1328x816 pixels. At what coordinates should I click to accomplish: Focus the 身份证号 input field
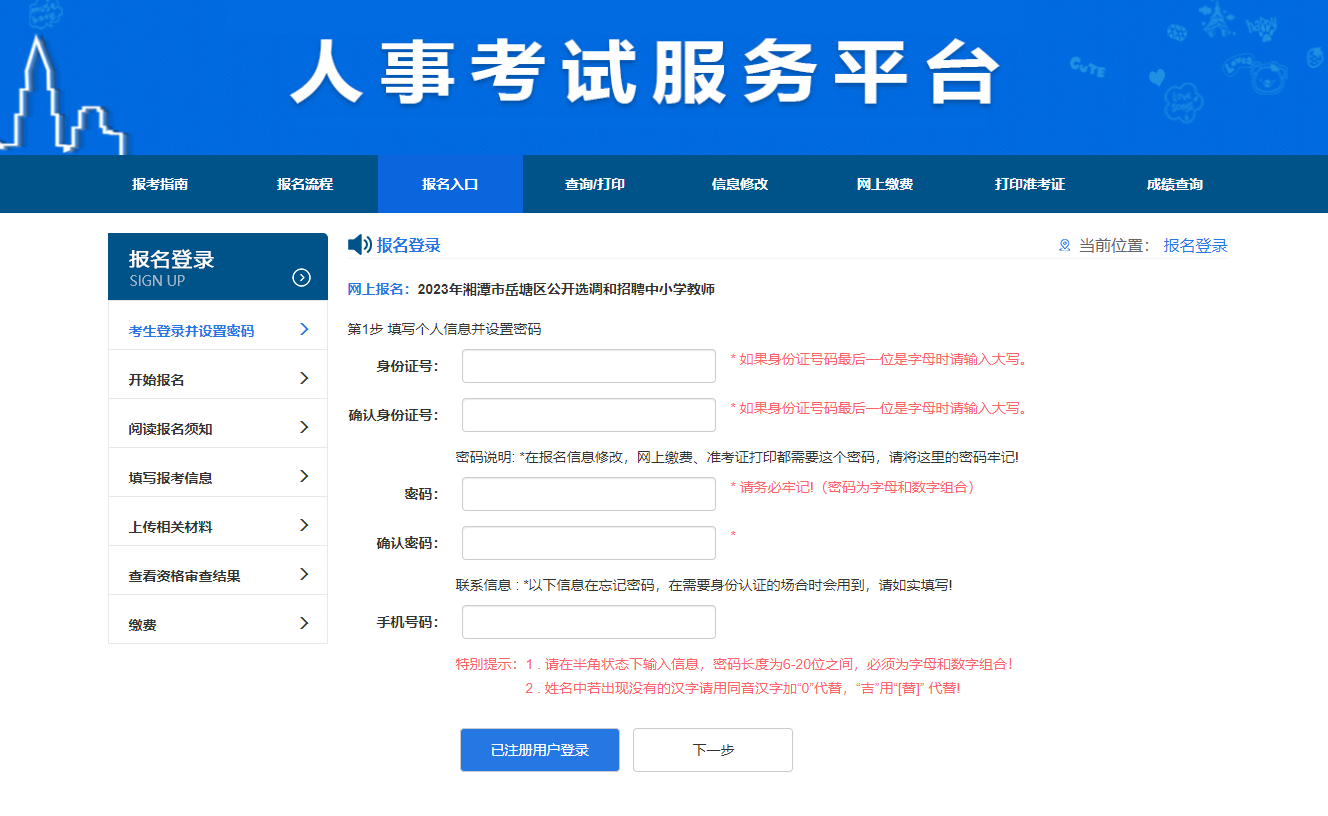coord(589,366)
